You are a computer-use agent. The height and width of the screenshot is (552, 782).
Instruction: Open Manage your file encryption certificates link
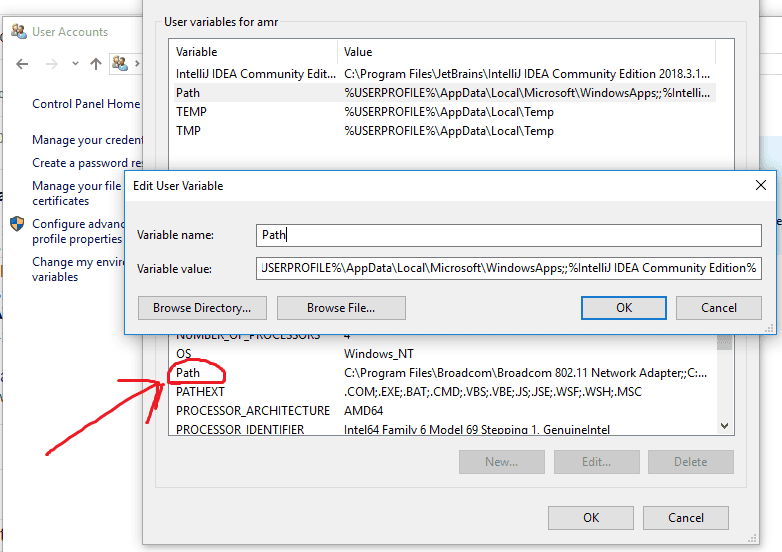(x=76, y=193)
